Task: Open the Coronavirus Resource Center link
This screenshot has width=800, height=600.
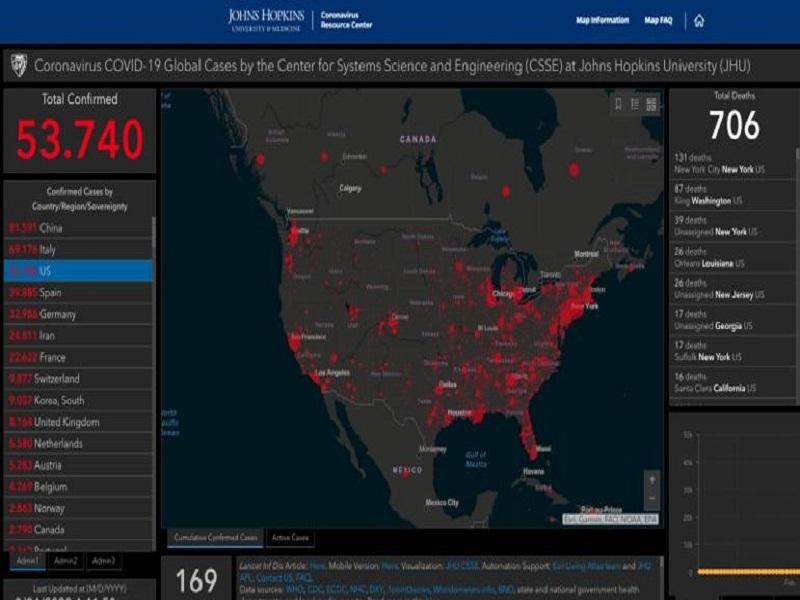Action: point(346,20)
